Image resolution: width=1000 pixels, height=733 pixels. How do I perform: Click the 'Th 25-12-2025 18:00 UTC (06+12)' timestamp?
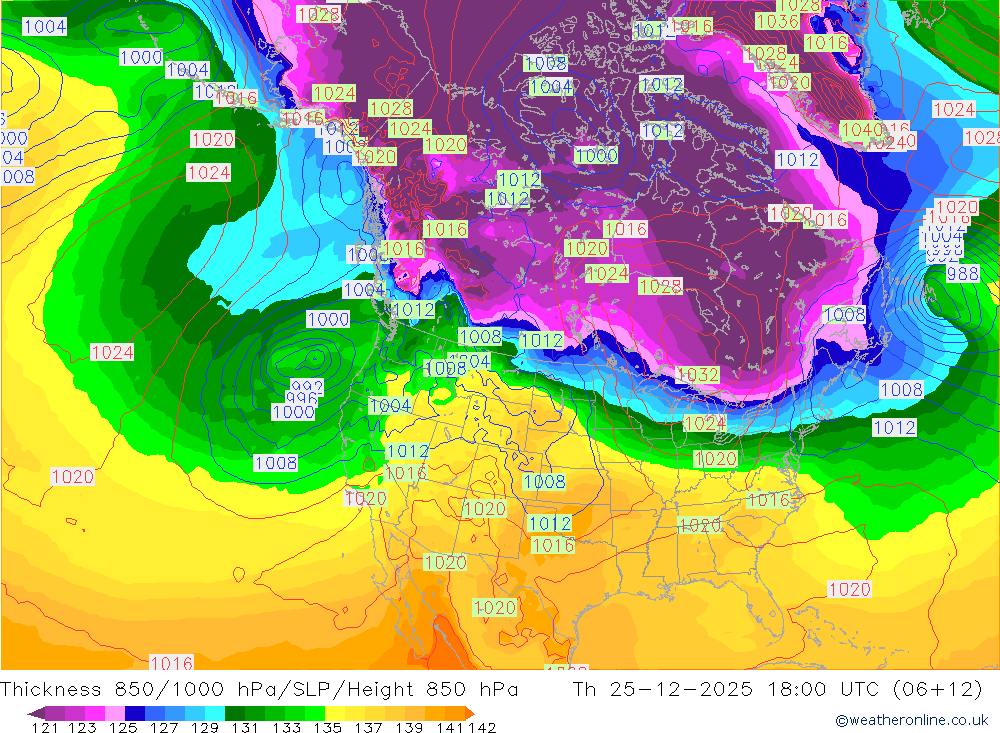(x=777, y=690)
